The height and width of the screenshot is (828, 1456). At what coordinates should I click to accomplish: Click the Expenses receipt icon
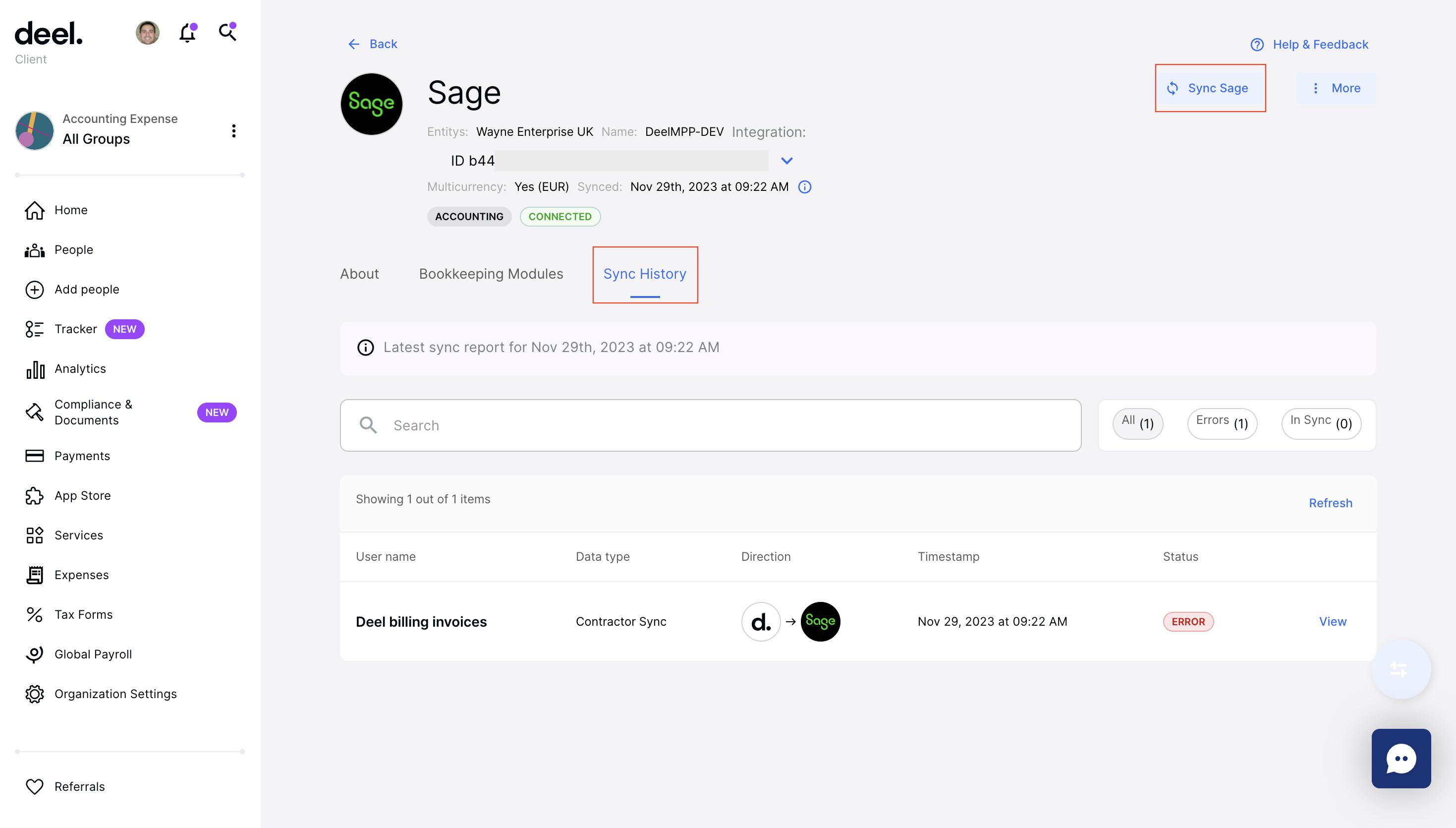click(x=35, y=575)
